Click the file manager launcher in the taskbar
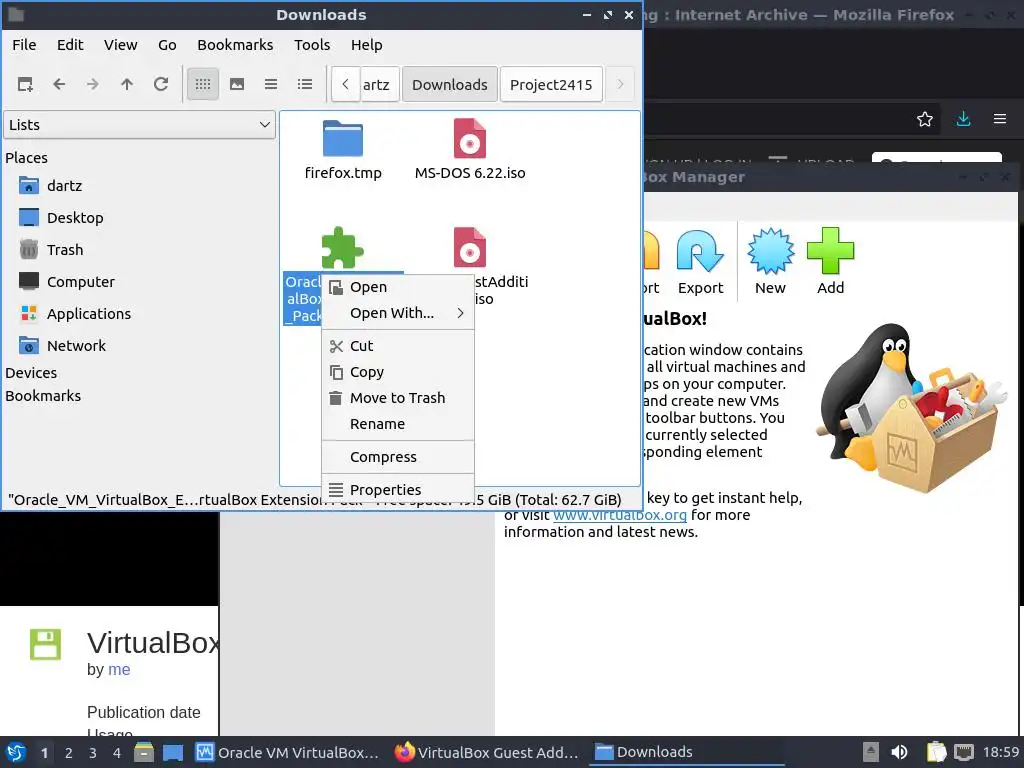 pos(144,752)
